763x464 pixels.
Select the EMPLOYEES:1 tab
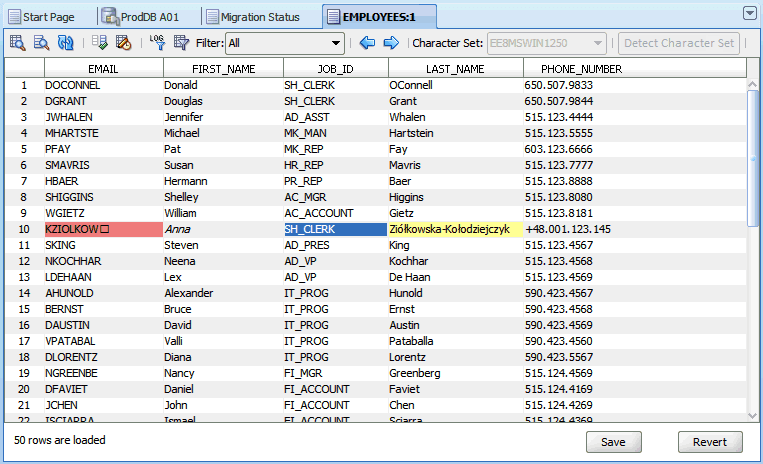379,17
